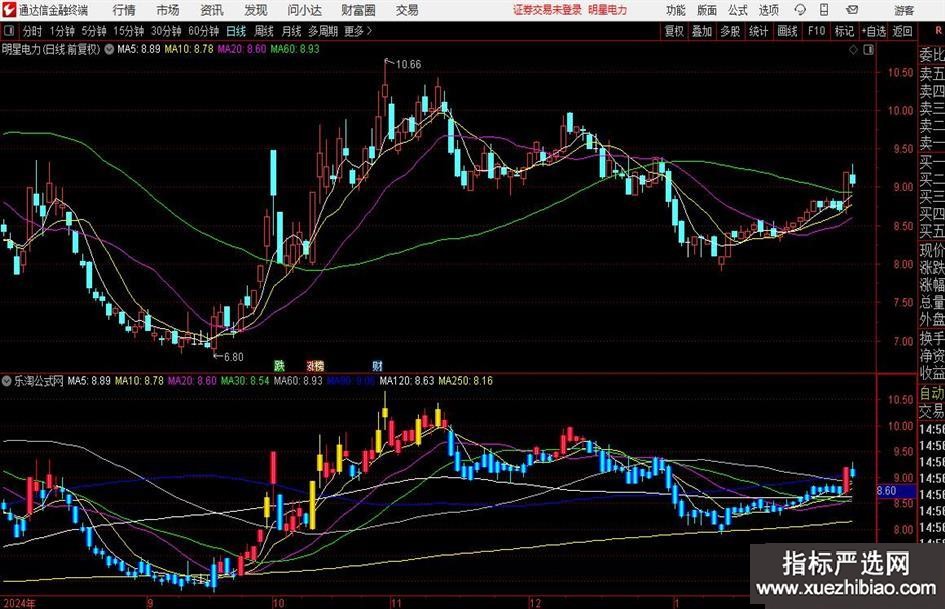Click the MA250: 8.16 label in lower panel
This screenshot has height=609, width=945.
tap(465, 381)
